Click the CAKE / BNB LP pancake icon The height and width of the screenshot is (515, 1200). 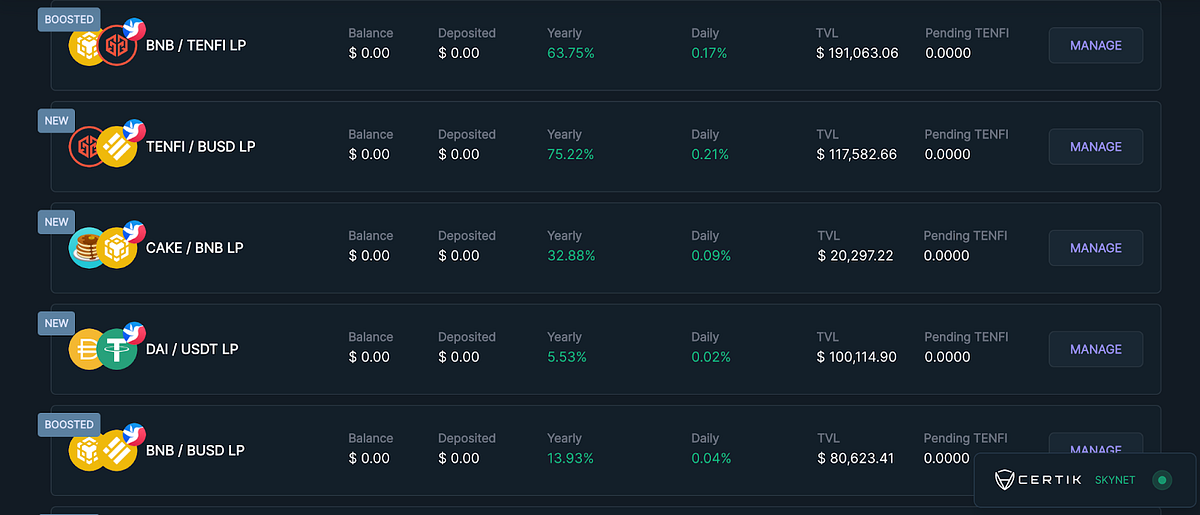(x=87, y=248)
